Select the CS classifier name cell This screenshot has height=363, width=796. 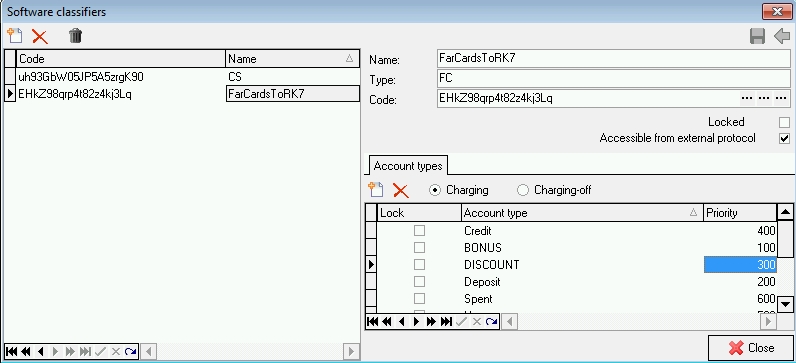[x=292, y=77]
